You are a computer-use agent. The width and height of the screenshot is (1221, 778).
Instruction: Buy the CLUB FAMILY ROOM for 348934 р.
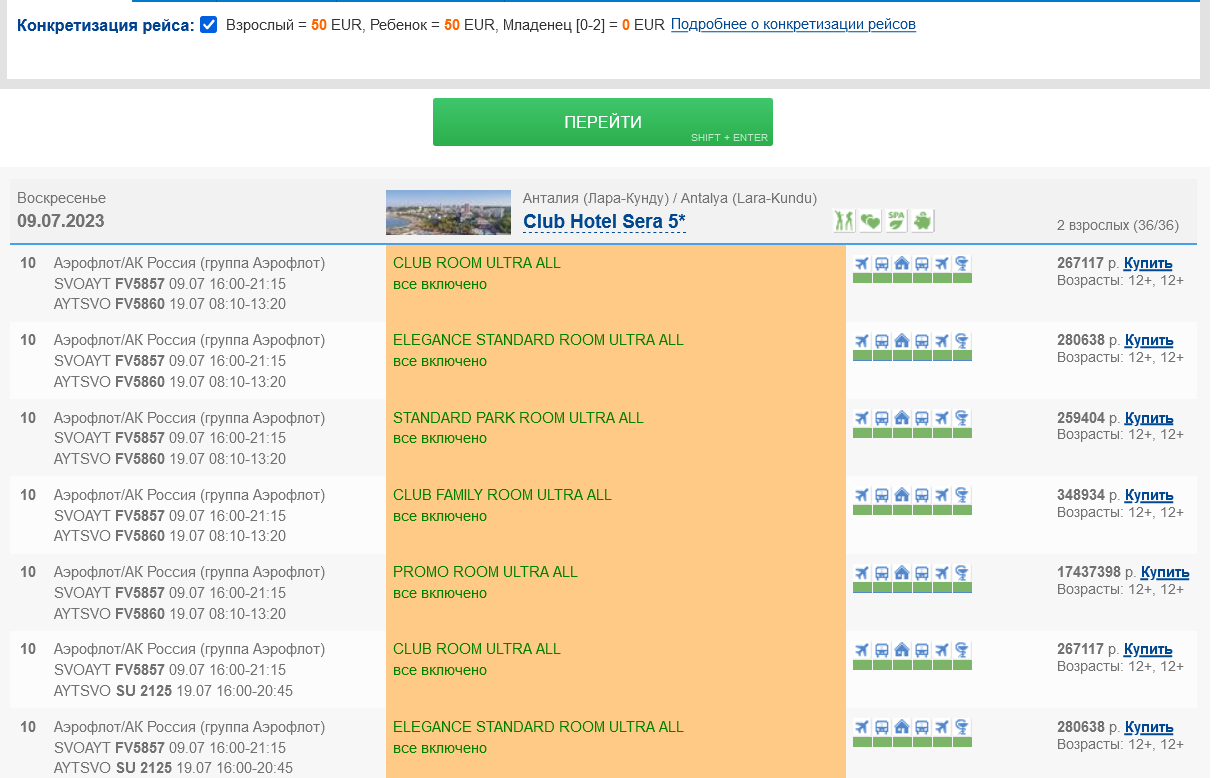point(1149,495)
